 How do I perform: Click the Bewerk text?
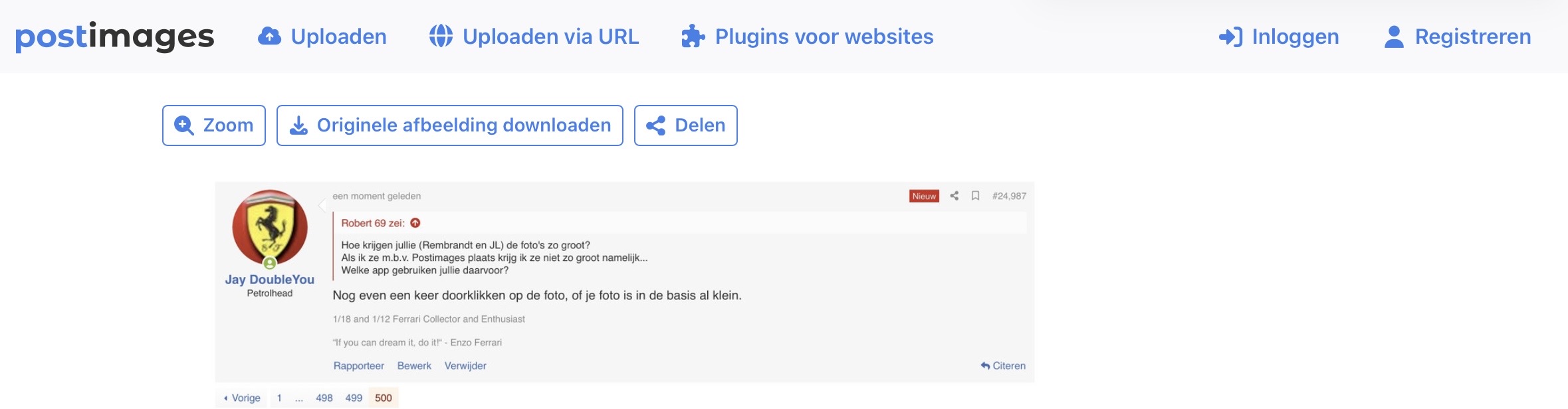414,366
